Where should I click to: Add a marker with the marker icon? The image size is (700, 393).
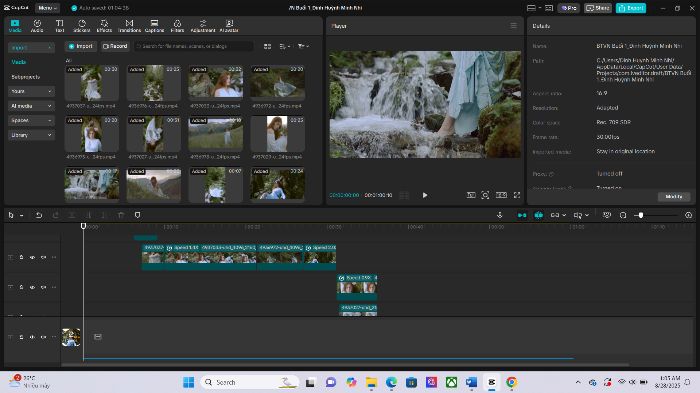[138, 215]
